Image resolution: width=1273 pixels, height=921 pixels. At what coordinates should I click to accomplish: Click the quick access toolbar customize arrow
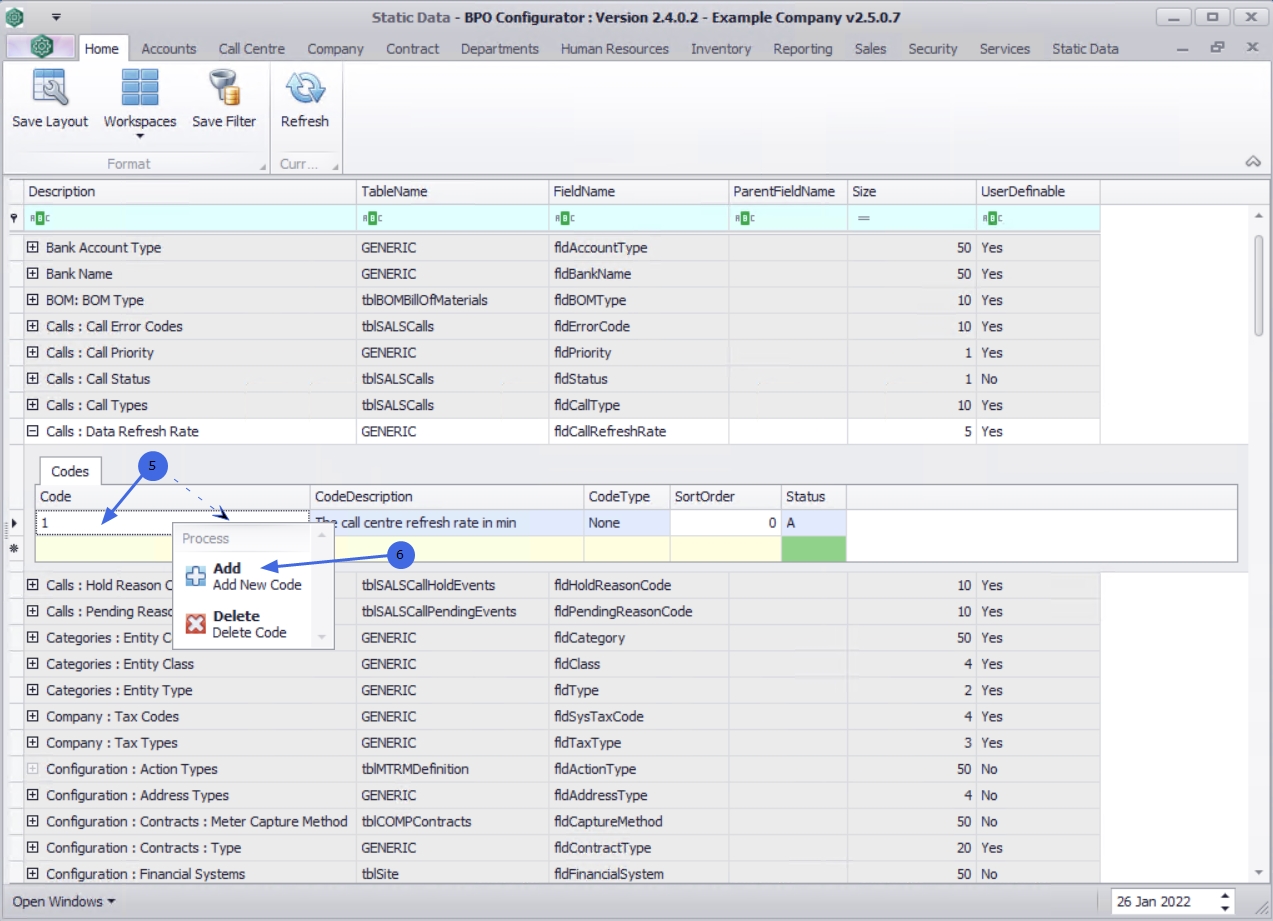(56, 17)
